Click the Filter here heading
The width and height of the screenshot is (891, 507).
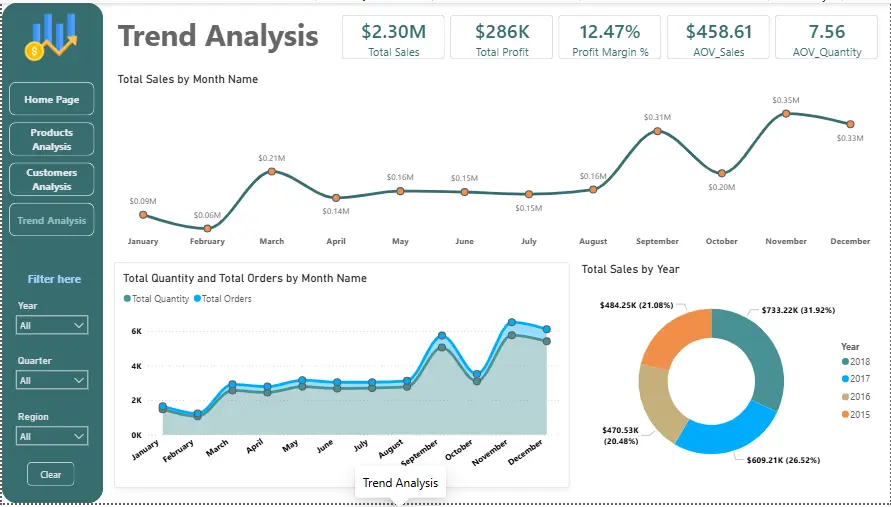tap(55, 279)
